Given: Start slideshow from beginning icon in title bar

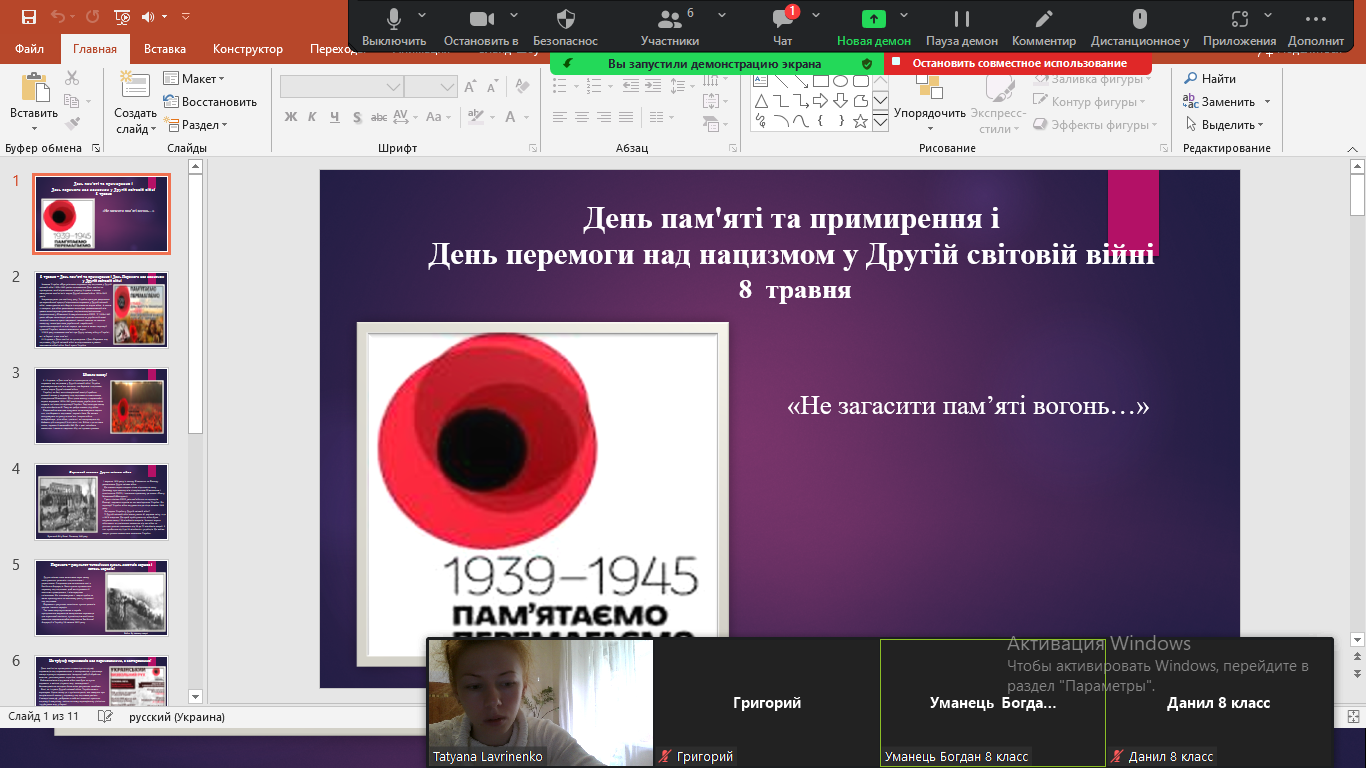Looking at the screenshot, I should pyautogui.click(x=122, y=17).
